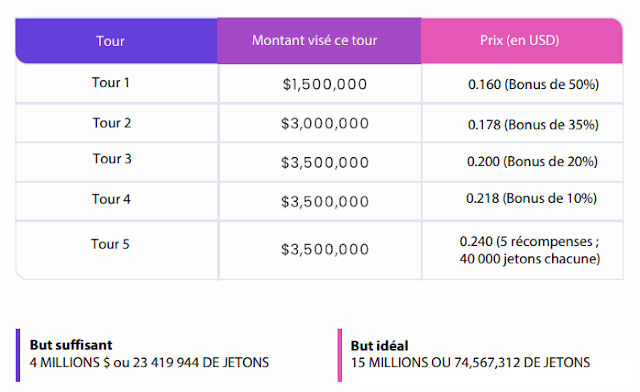Click the 'Tour' column header

110,41
